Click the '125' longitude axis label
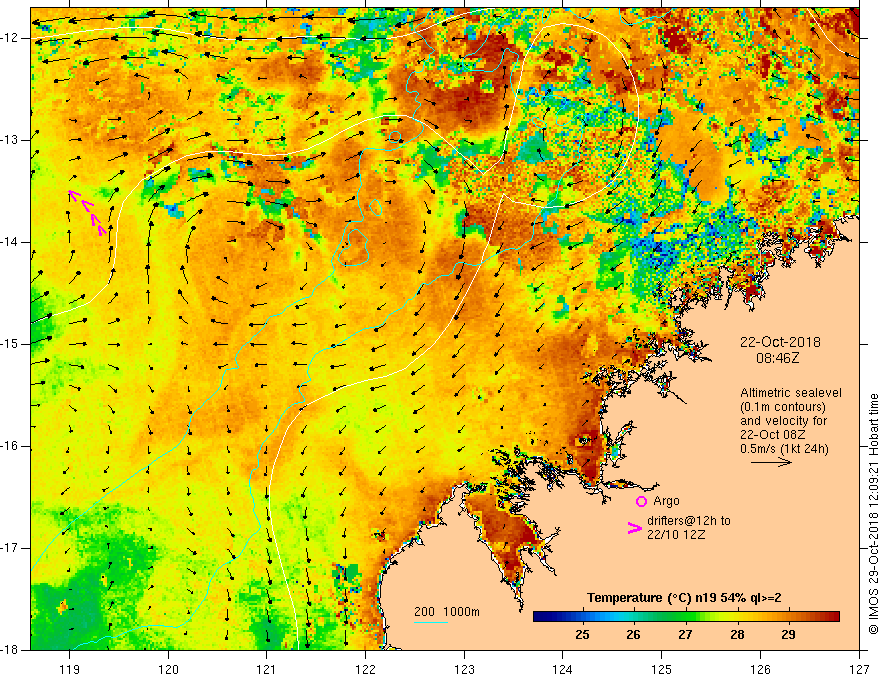The height and width of the screenshot is (680, 880). tap(662, 669)
